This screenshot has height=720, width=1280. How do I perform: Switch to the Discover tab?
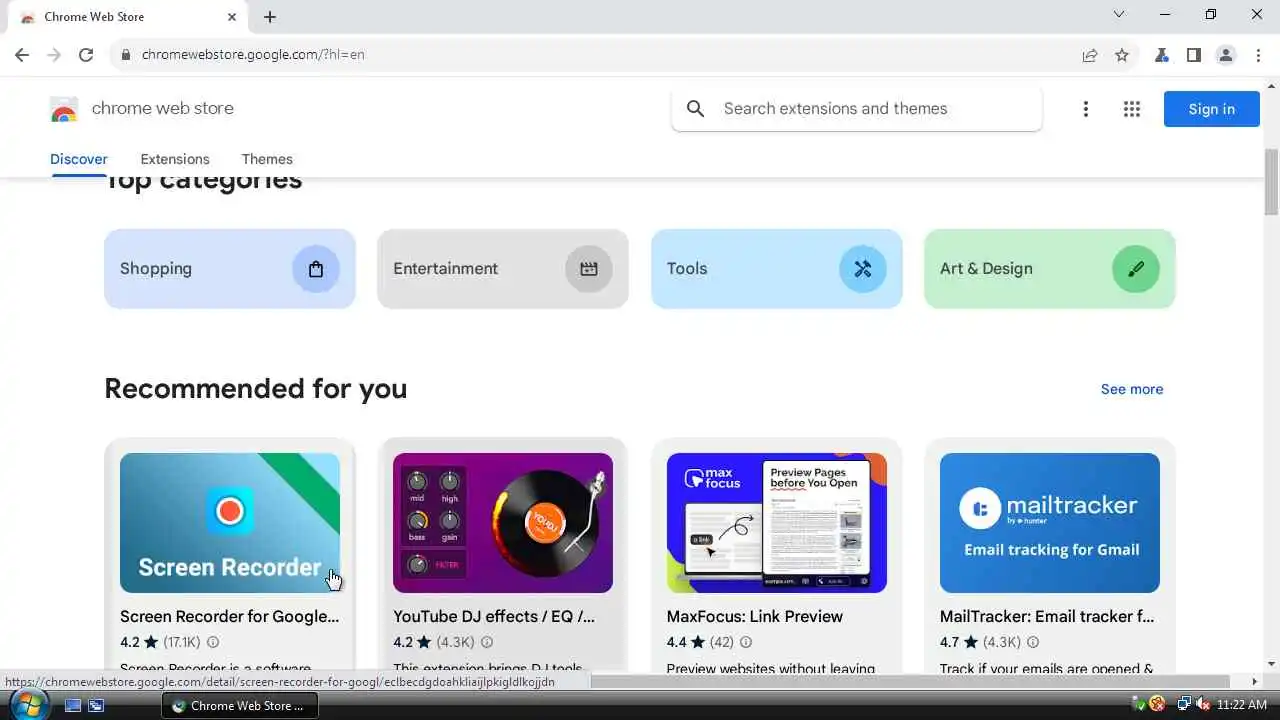[79, 159]
